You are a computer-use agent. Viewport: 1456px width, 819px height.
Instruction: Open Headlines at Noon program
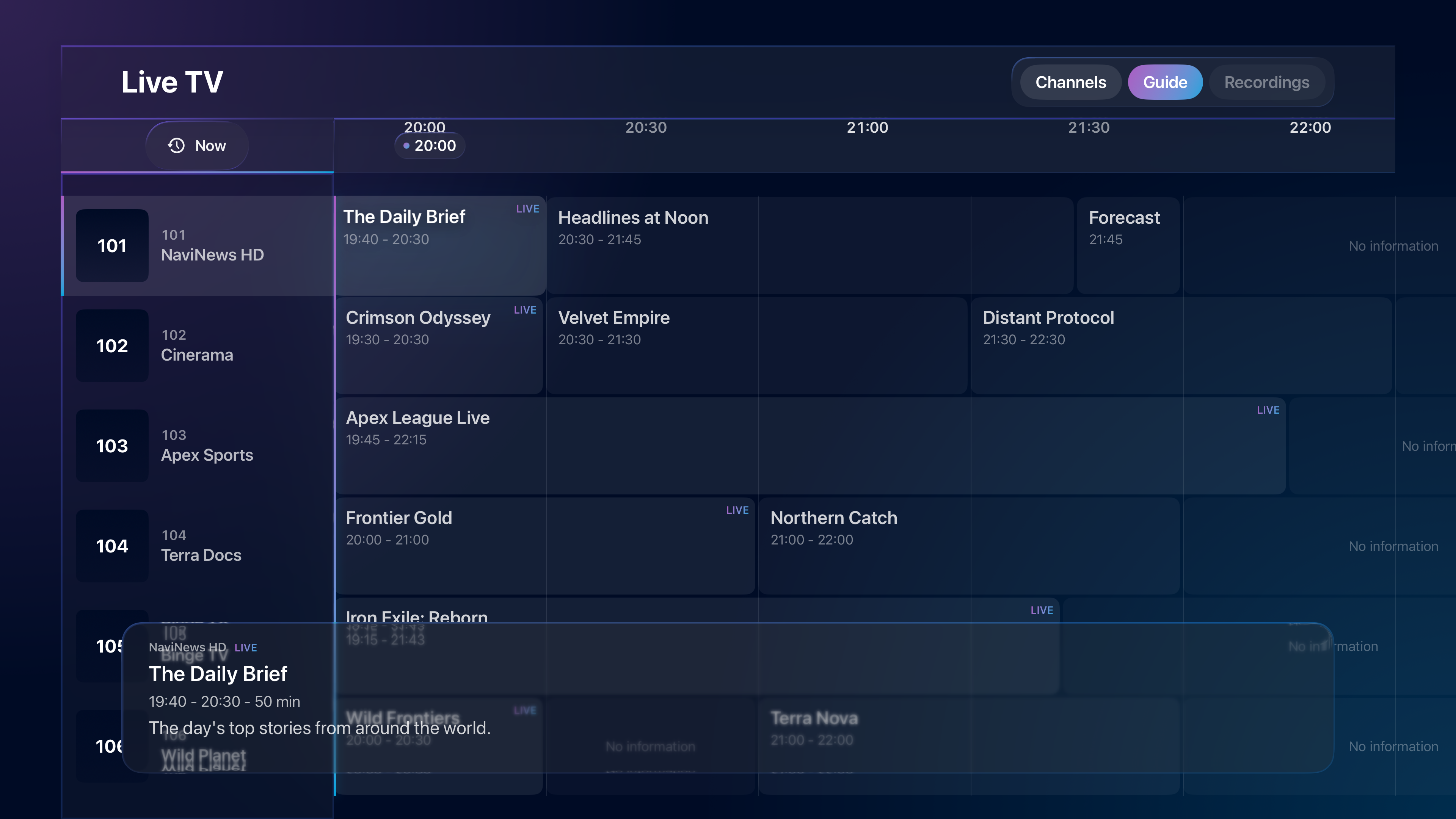[x=810, y=246]
